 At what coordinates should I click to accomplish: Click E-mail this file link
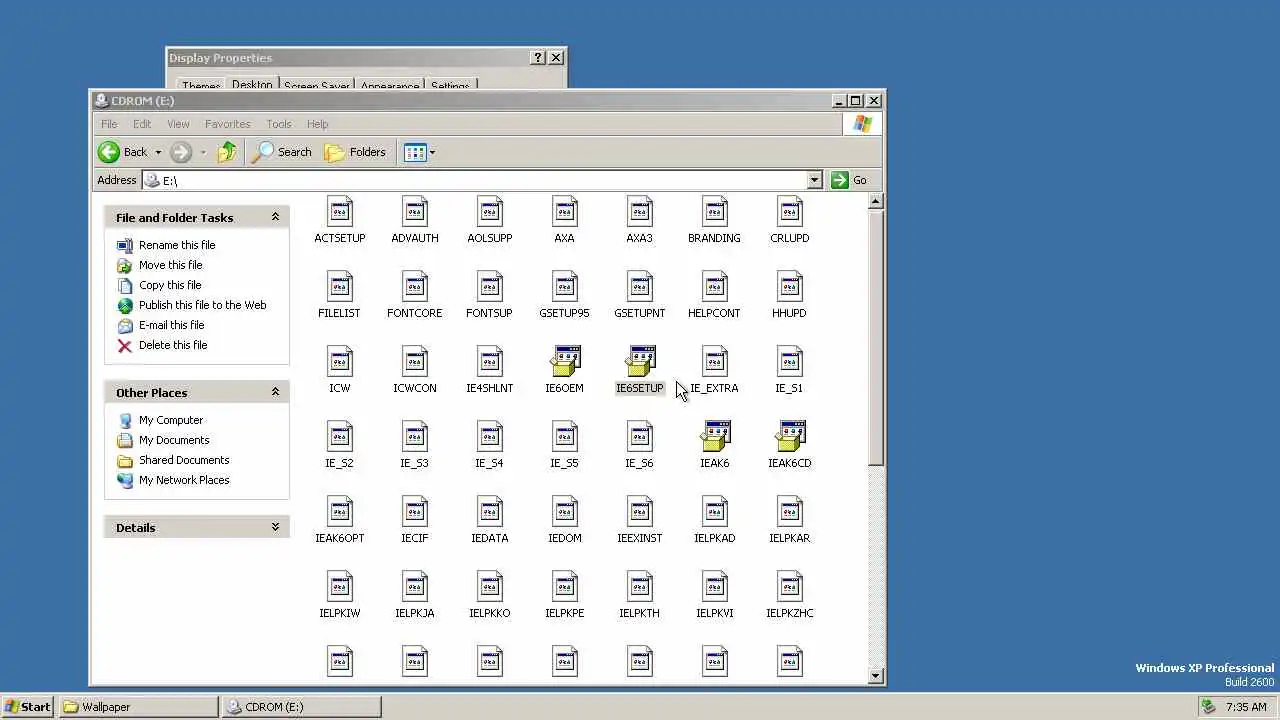coord(172,325)
